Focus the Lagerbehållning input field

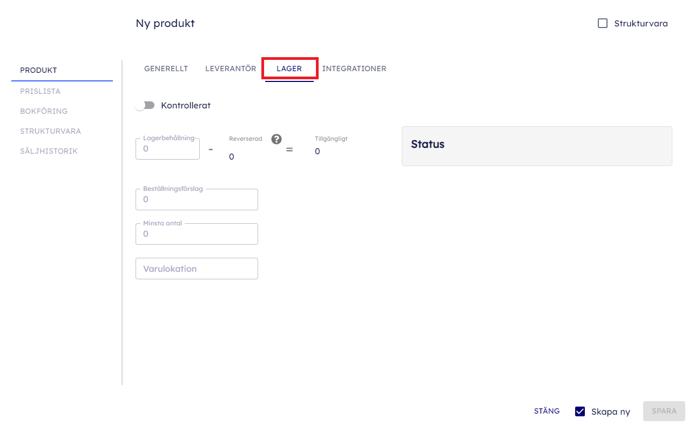pyautogui.click(x=167, y=149)
